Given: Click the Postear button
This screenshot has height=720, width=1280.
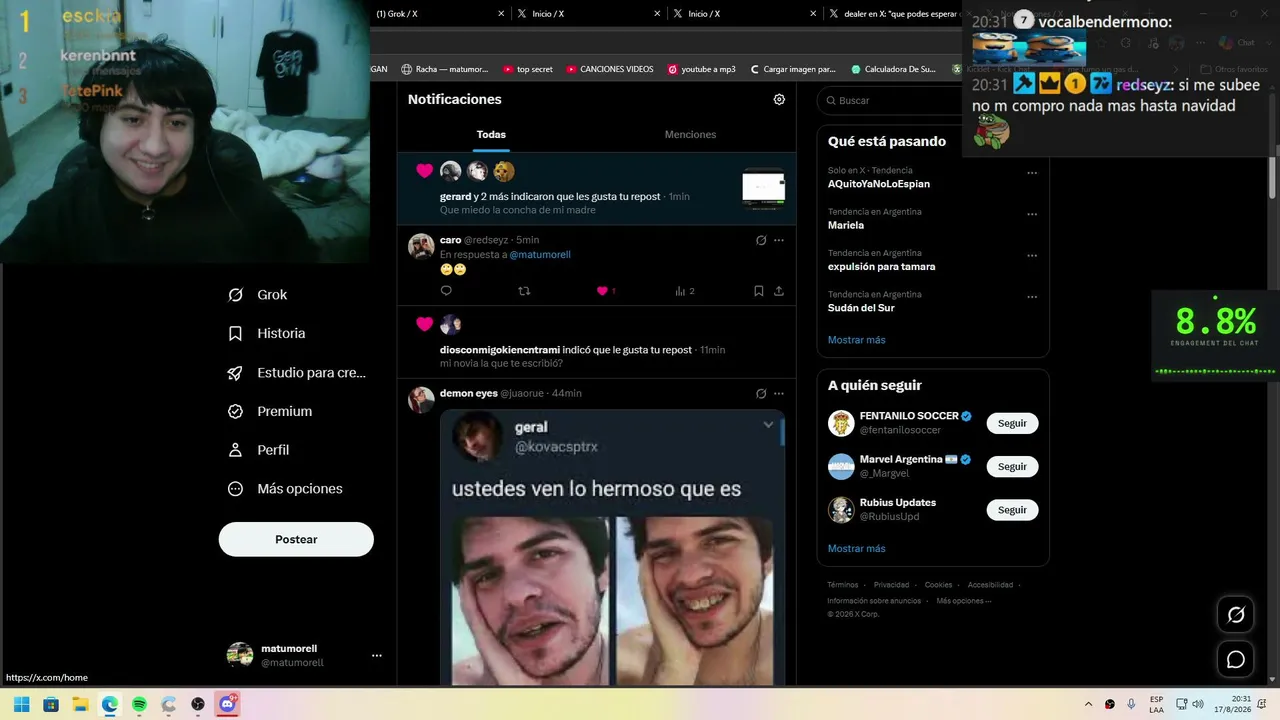Looking at the screenshot, I should point(296,539).
